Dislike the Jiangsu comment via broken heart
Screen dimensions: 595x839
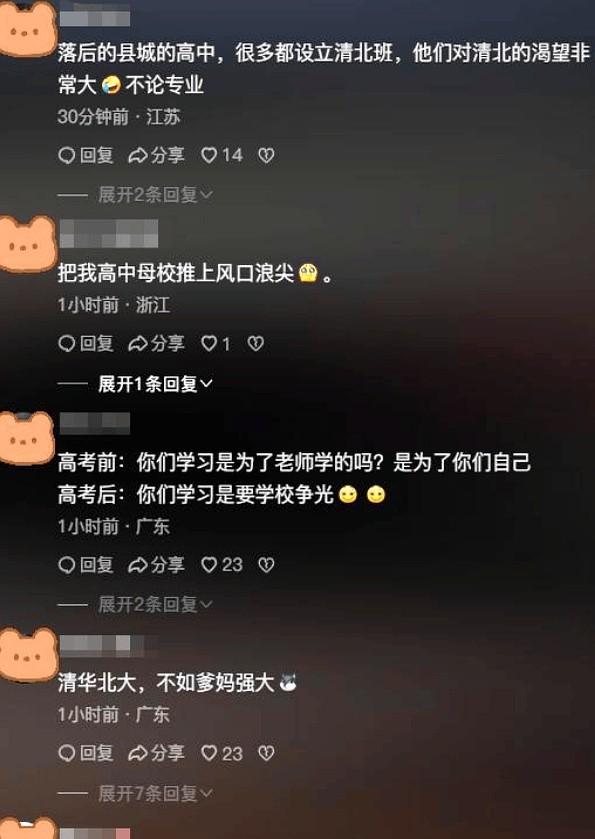coord(266,156)
